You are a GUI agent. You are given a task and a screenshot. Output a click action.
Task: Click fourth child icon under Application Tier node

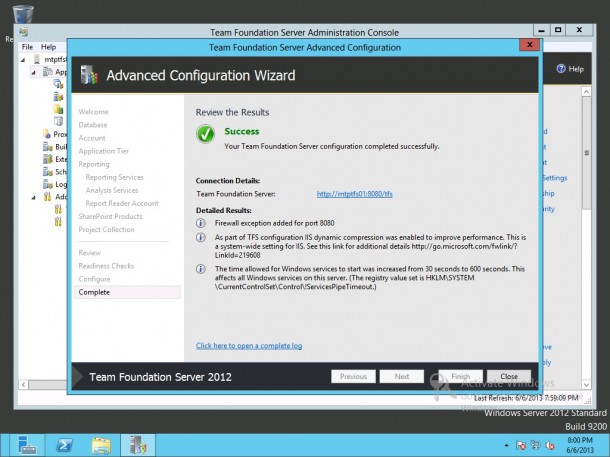[x=58, y=121]
